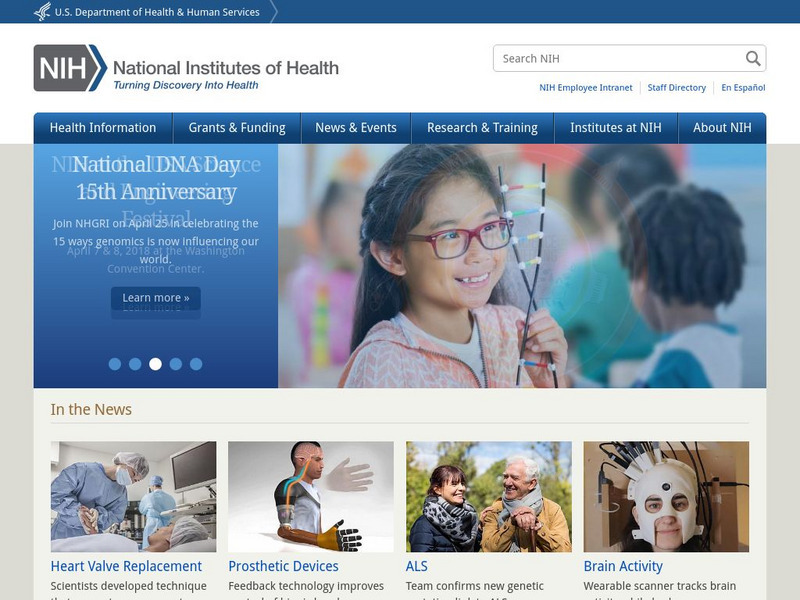
Task: Switch to the En Español version
Action: click(743, 88)
